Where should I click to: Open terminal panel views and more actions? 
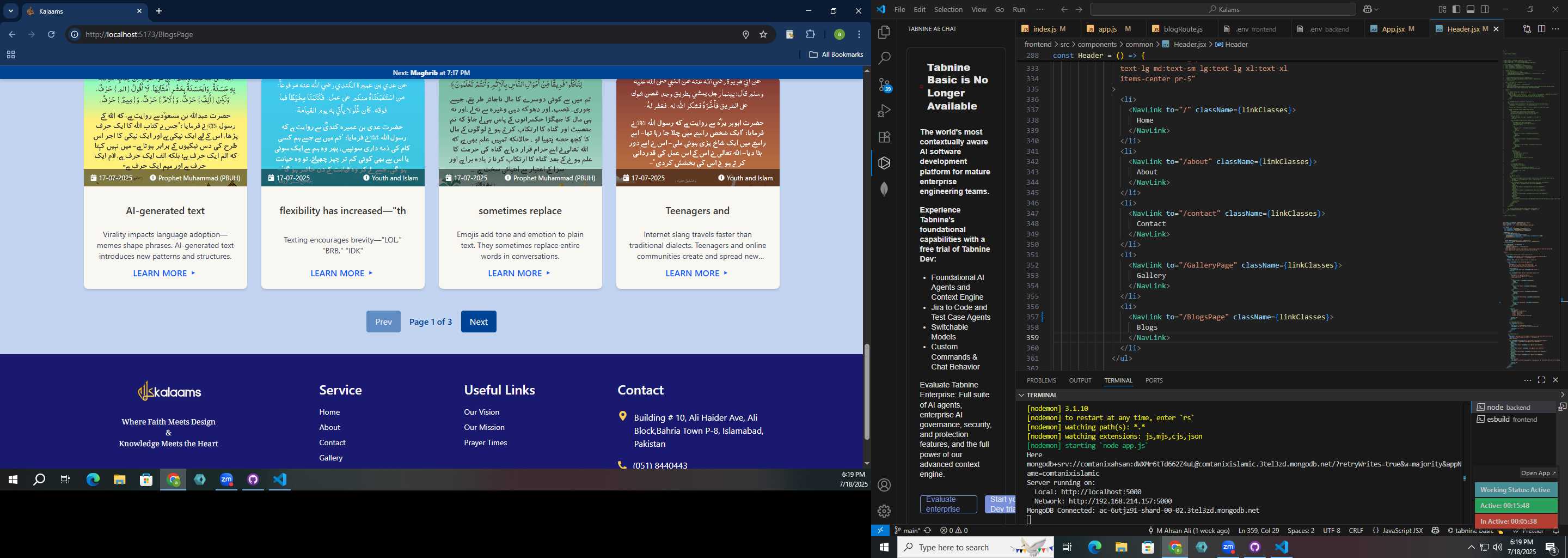pyautogui.click(x=1527, y=380)
